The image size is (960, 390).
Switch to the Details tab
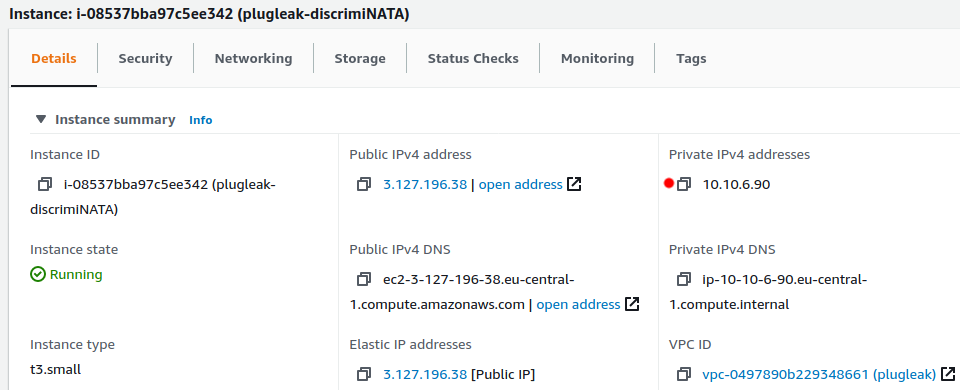click(54, 59)
